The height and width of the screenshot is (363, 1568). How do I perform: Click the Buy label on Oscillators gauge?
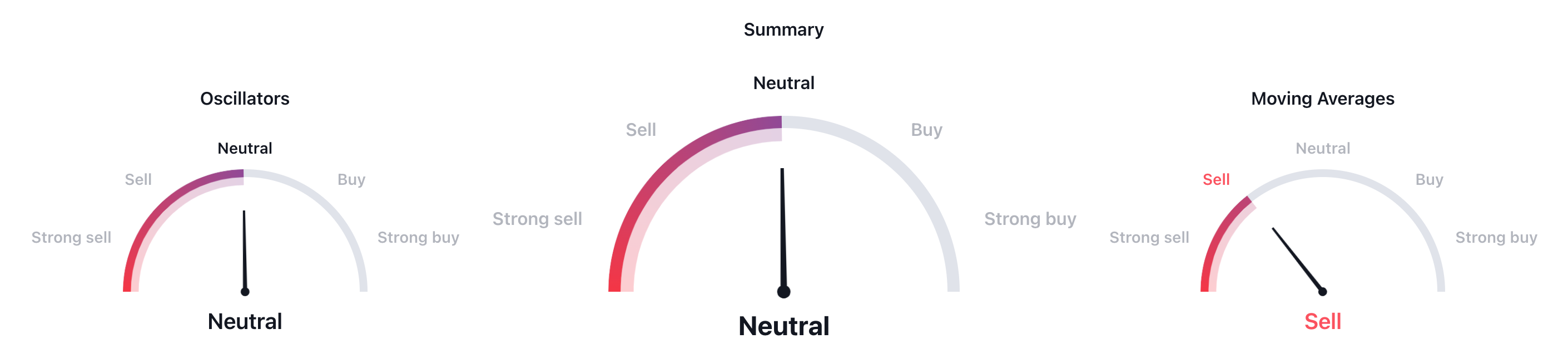[351, 180]
